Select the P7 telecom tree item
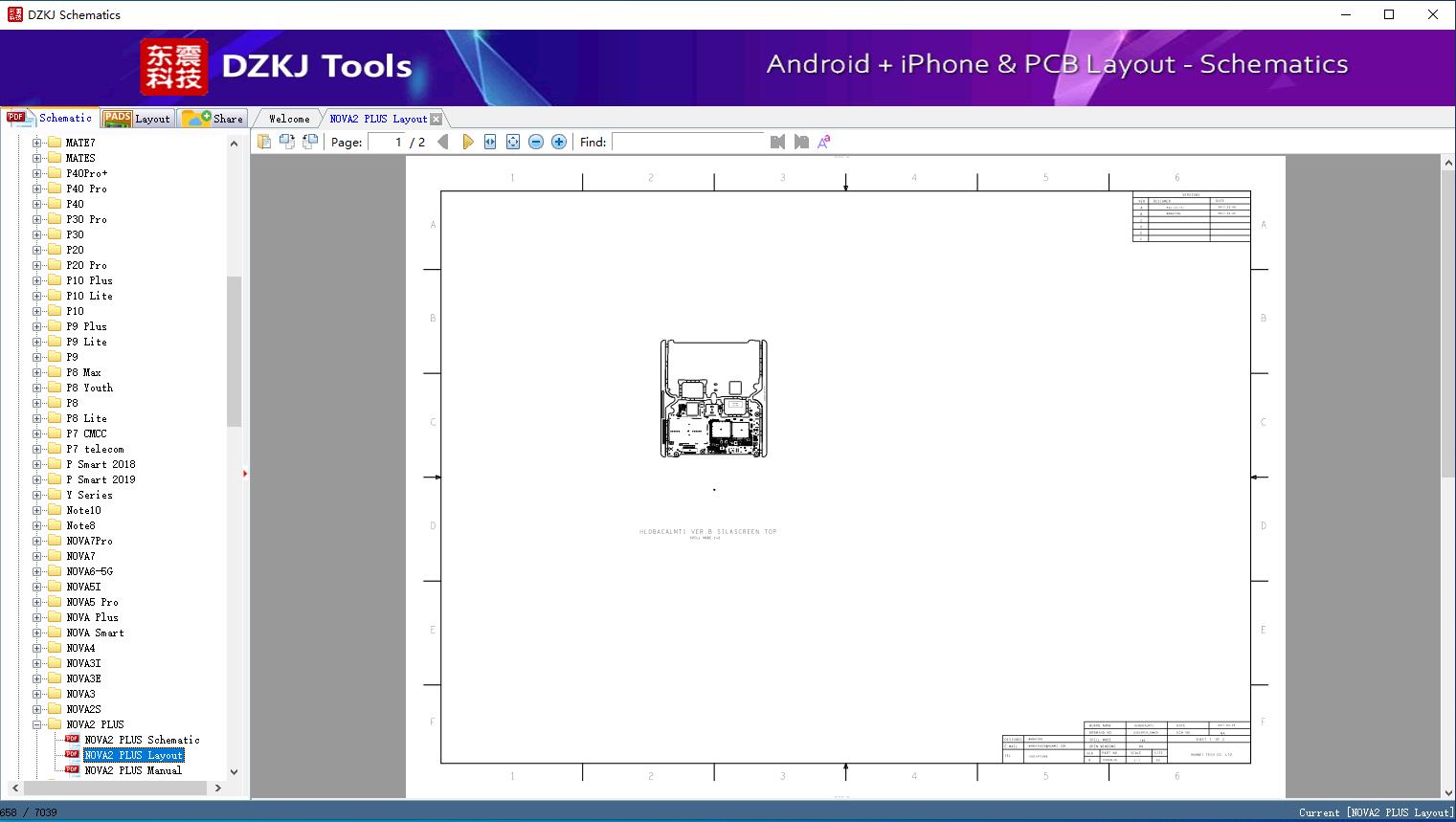 [x=95, y=449]
